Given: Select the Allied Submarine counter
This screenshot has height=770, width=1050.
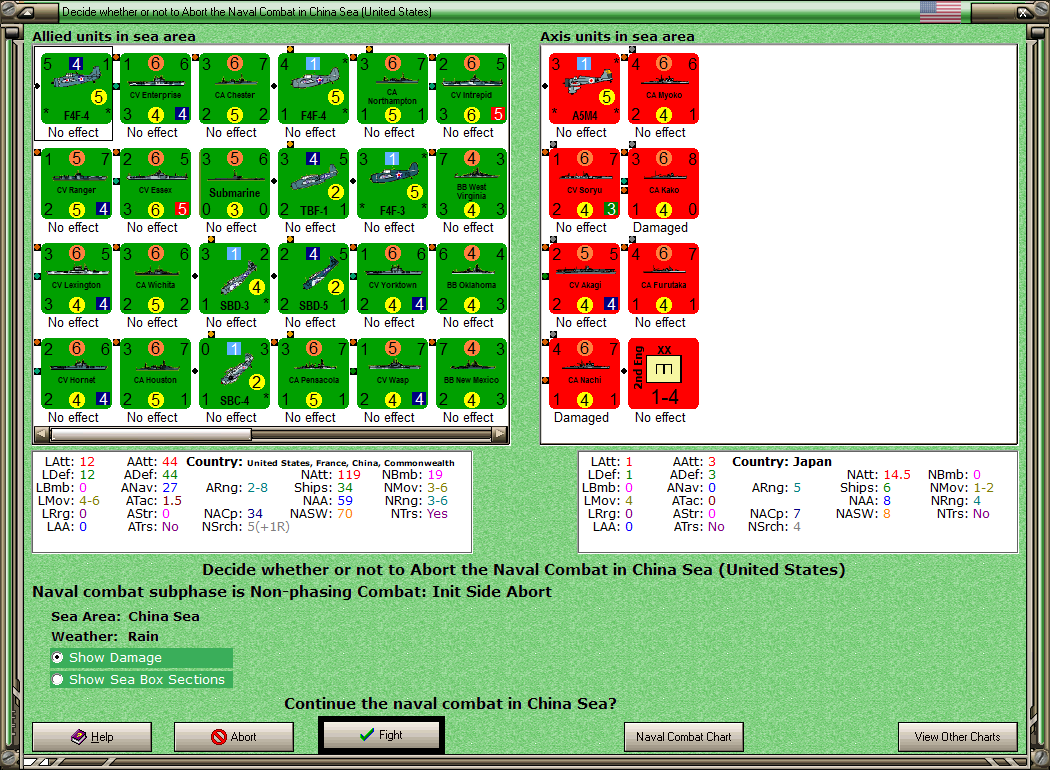Looking at the screenshot, I should (x=234, y=184).
